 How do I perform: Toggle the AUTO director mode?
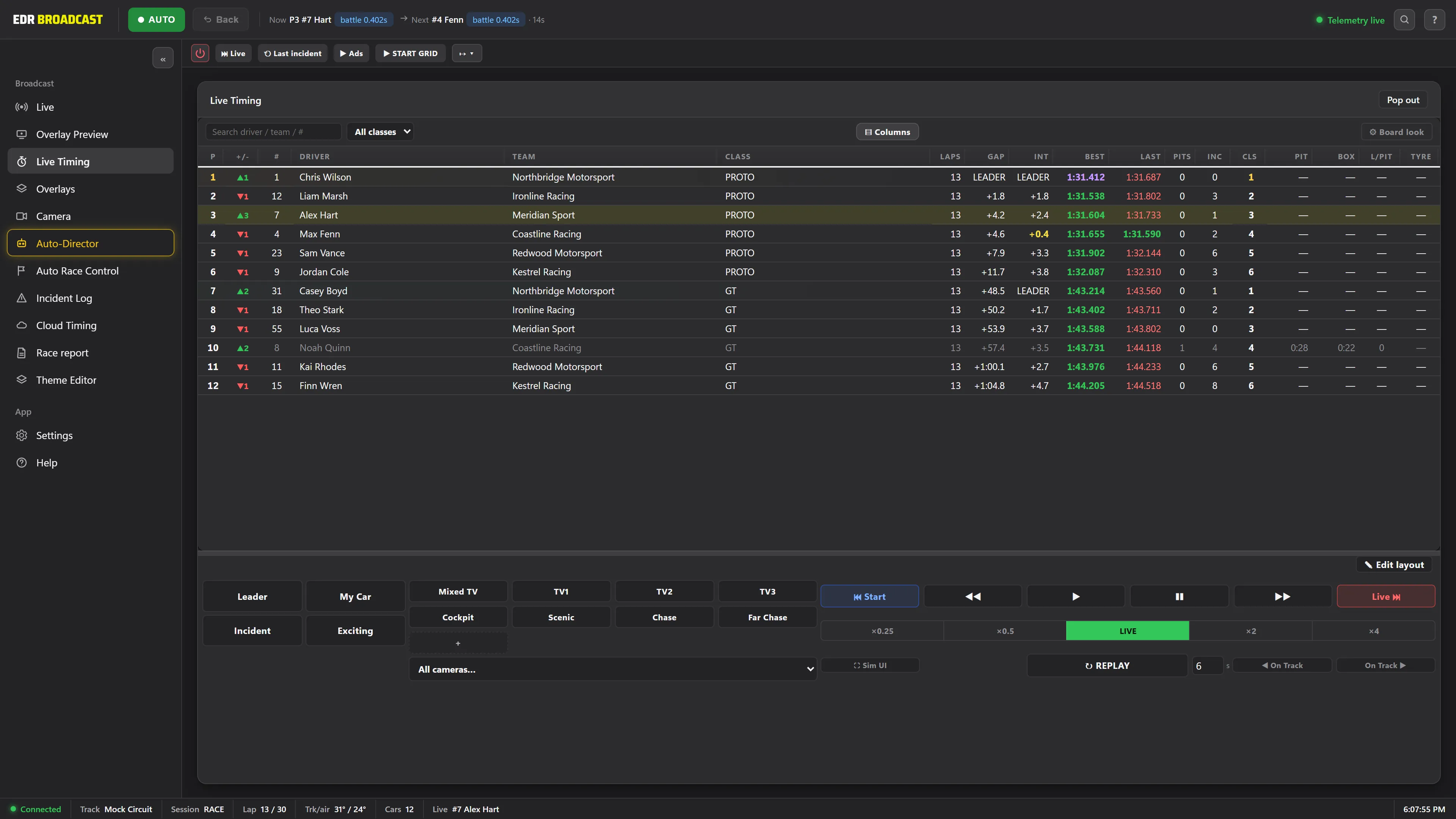pyautogui.click(x=156, y=20)
